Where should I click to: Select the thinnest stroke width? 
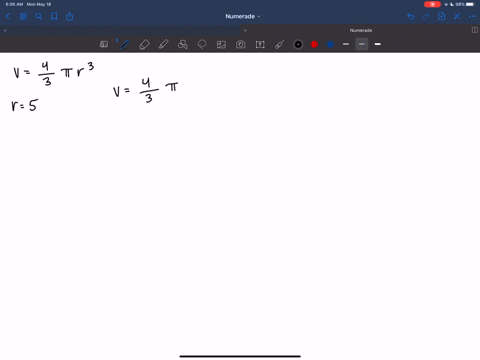[346, 44]
